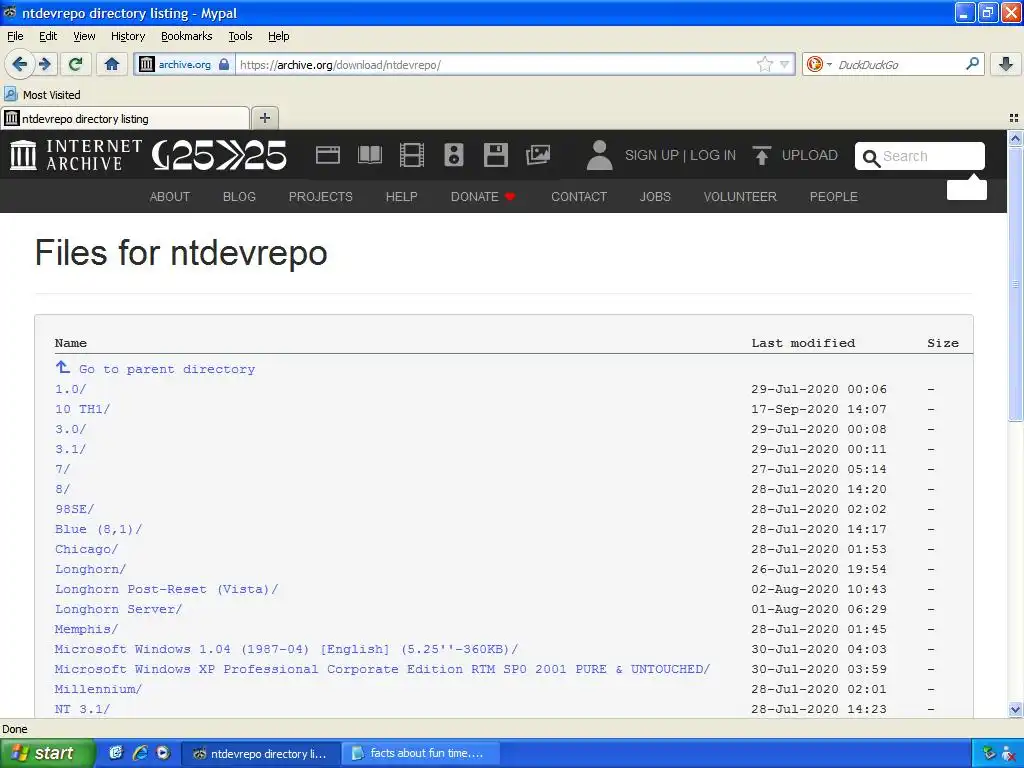Open the Edit menu
Image resolution: width=1024 pixels, height=768 pixels.
click(48, 36)
